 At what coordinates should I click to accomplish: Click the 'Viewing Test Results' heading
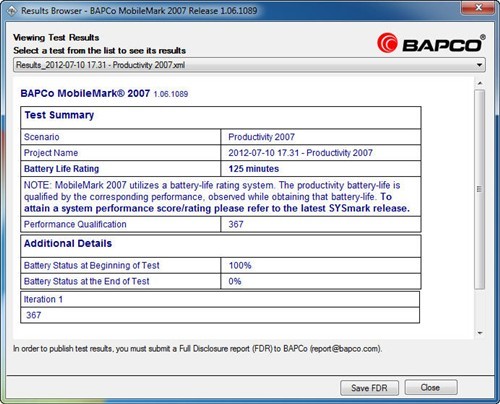[x=56, y=37]
